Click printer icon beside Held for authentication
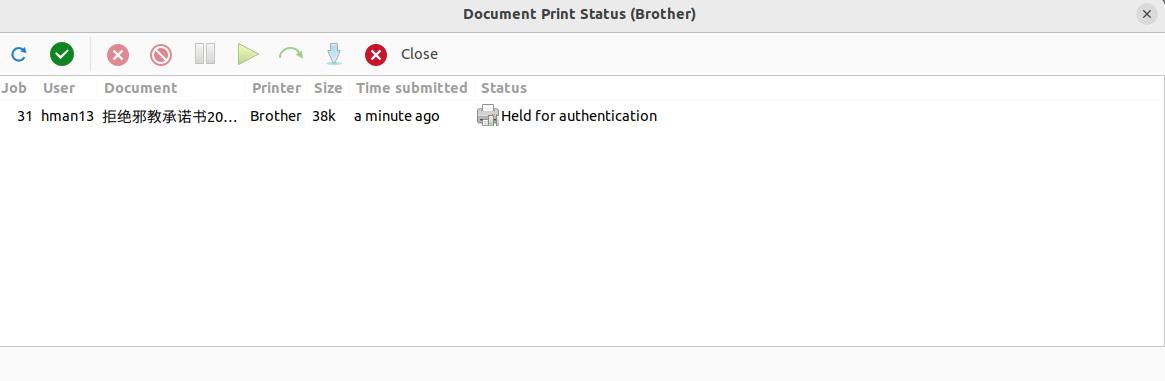The width and height of the screenshot is (1165, 381). 487,116
